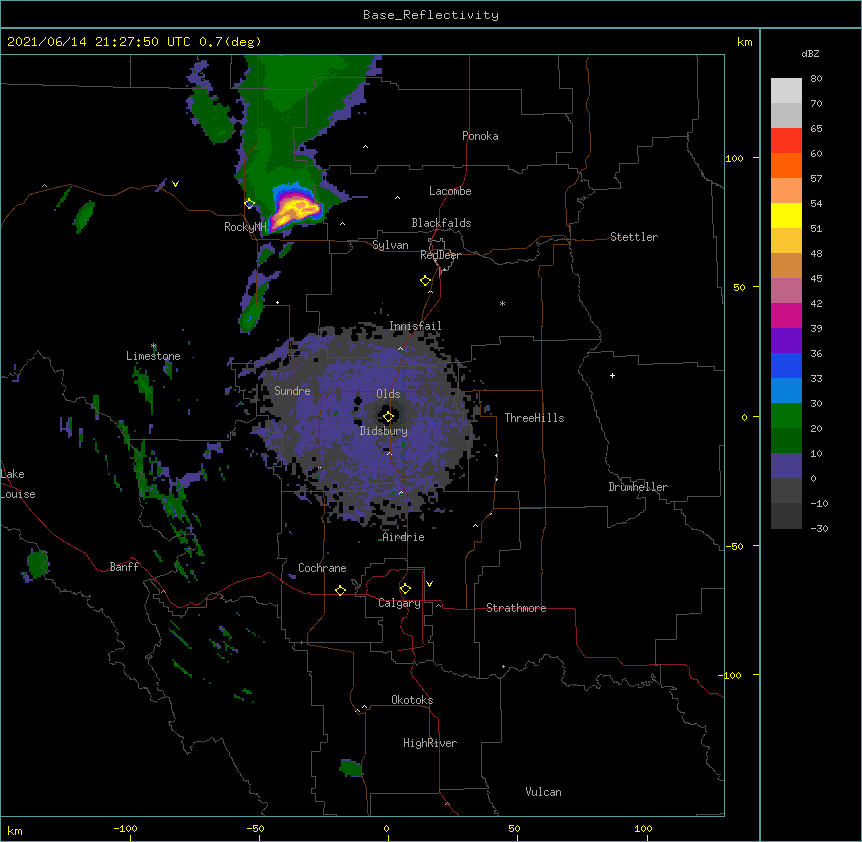The height and width of the screenshot is (842, 862).
Task: Click the lightest gray swatch atop the legend
Action: coord(786,91)
